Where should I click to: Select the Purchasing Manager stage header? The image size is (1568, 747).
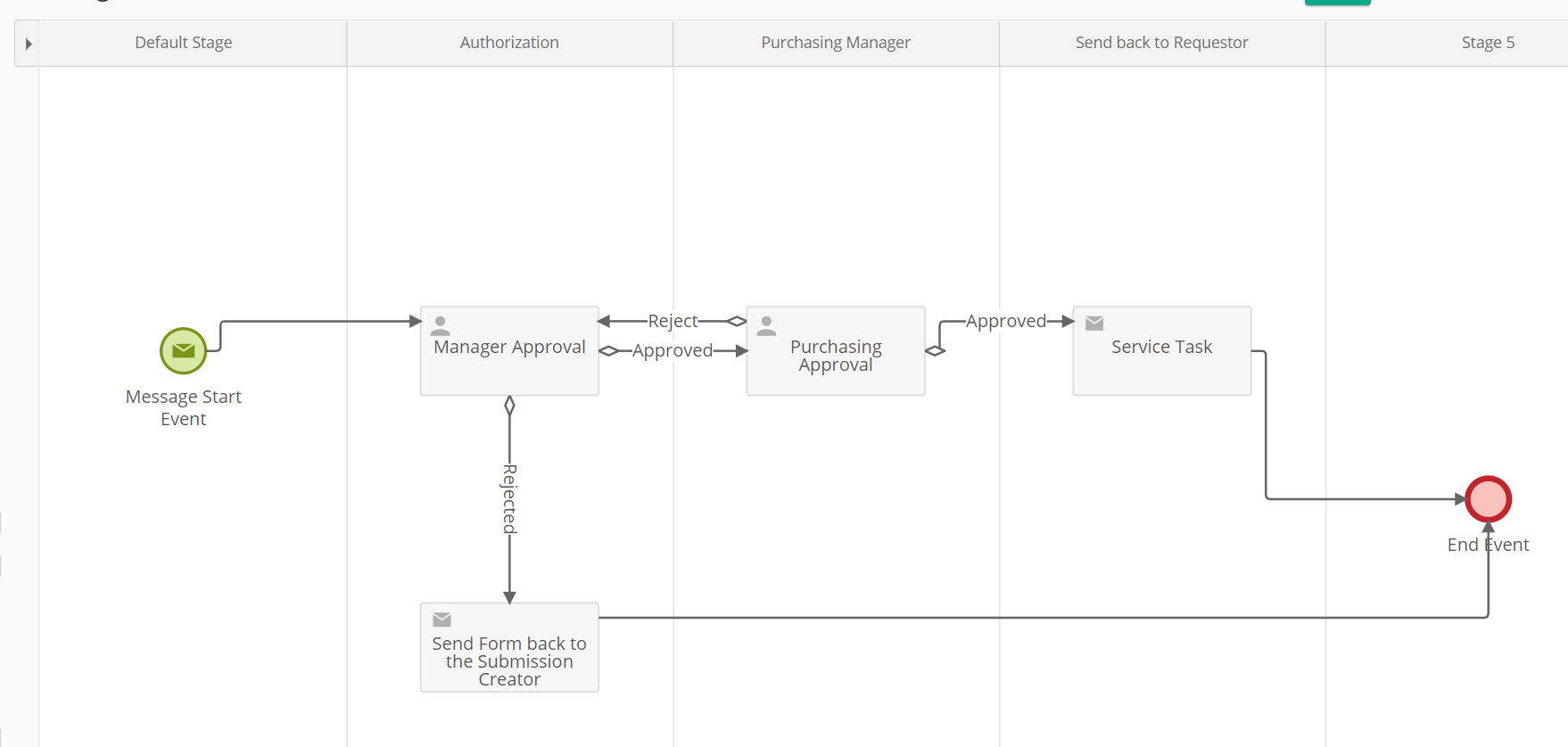coord(836,43)
